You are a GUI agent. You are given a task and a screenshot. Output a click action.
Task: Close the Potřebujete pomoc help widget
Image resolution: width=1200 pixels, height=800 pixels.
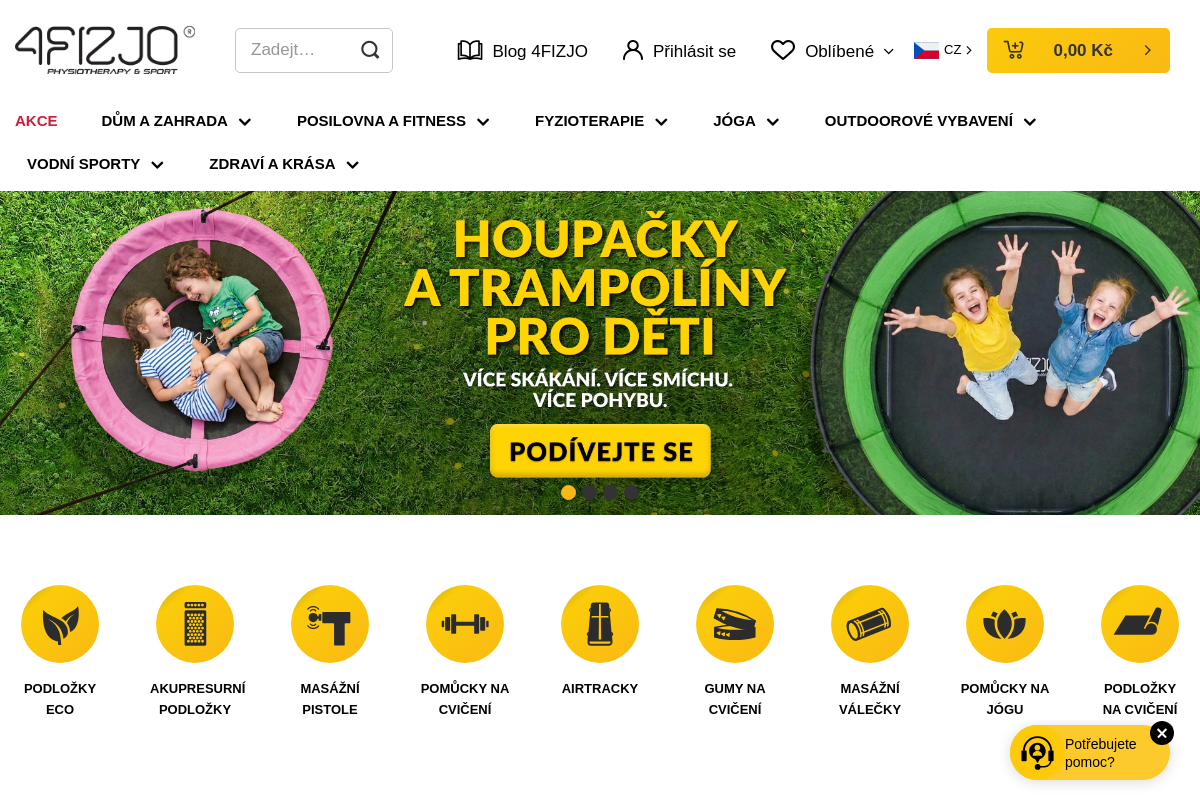click(x=1161, y=733)
